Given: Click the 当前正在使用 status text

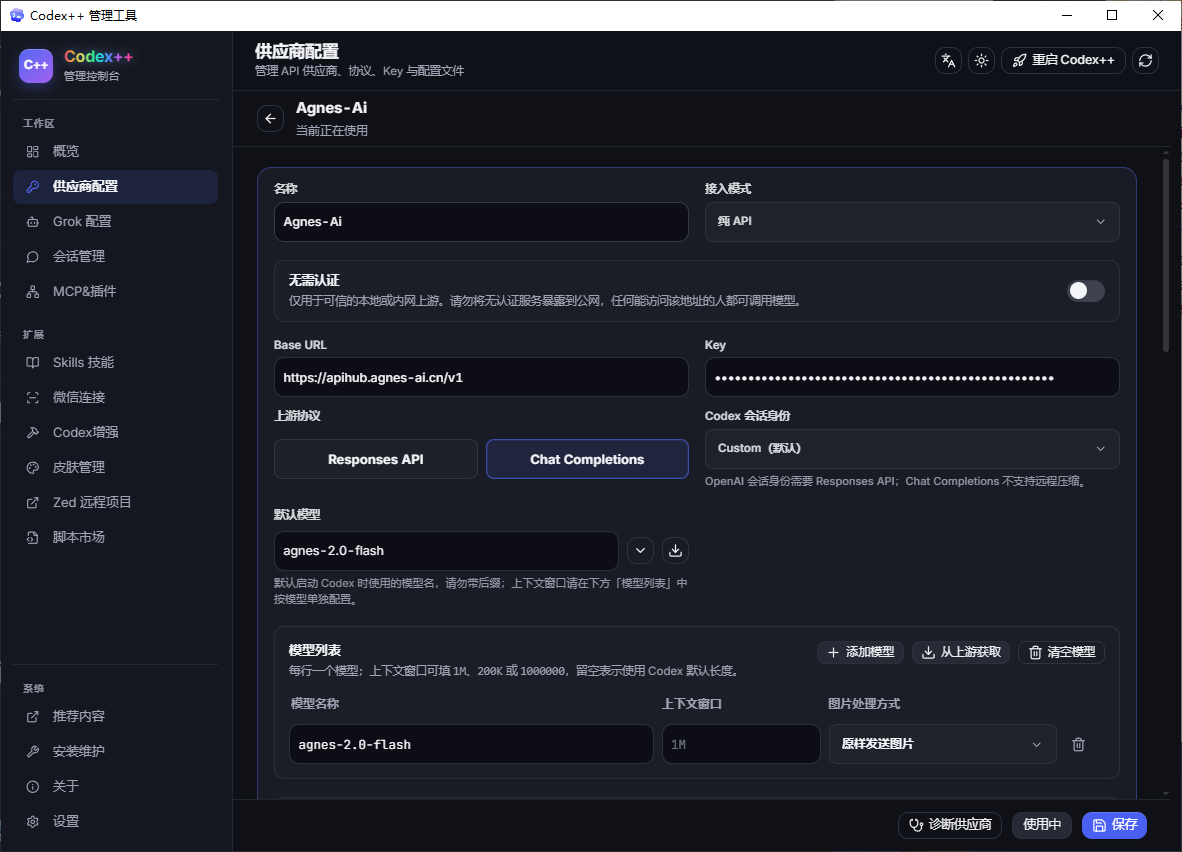Looking at the screenshot, I should [x=332, y=130].
